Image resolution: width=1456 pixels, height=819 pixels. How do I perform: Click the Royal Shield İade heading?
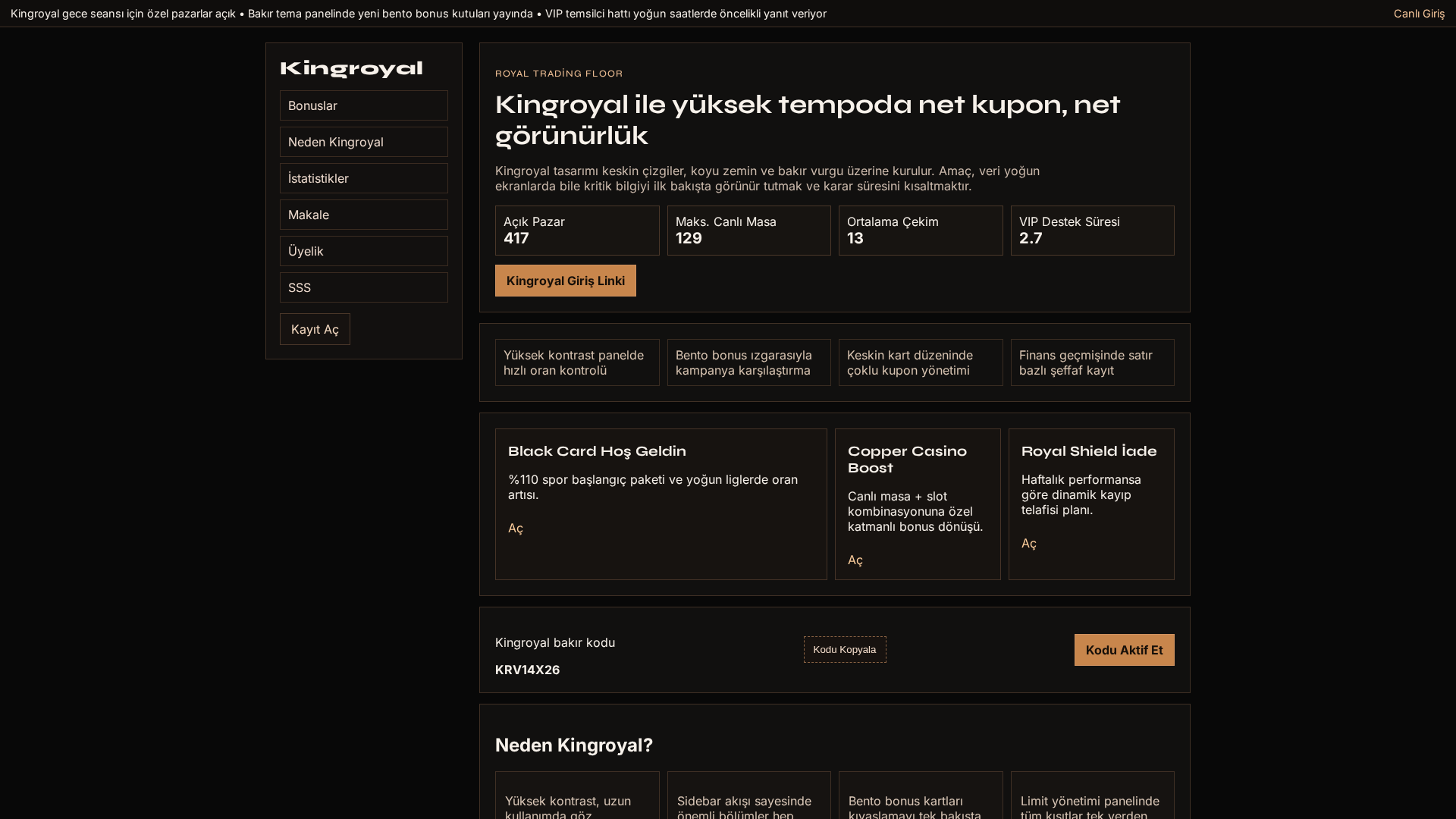click(1089, 451)
